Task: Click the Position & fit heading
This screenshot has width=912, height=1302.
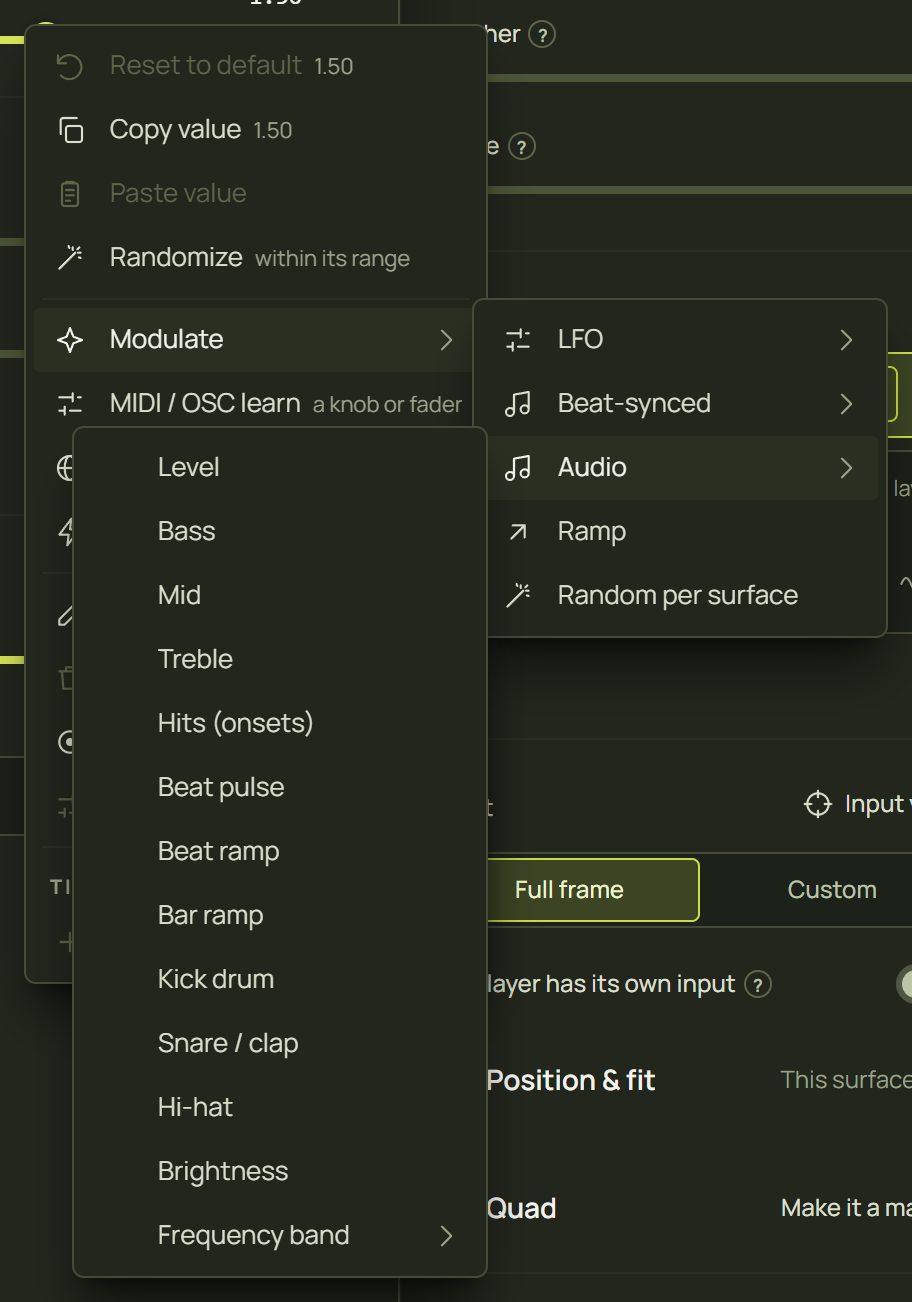Action: tap(571, 1081)
